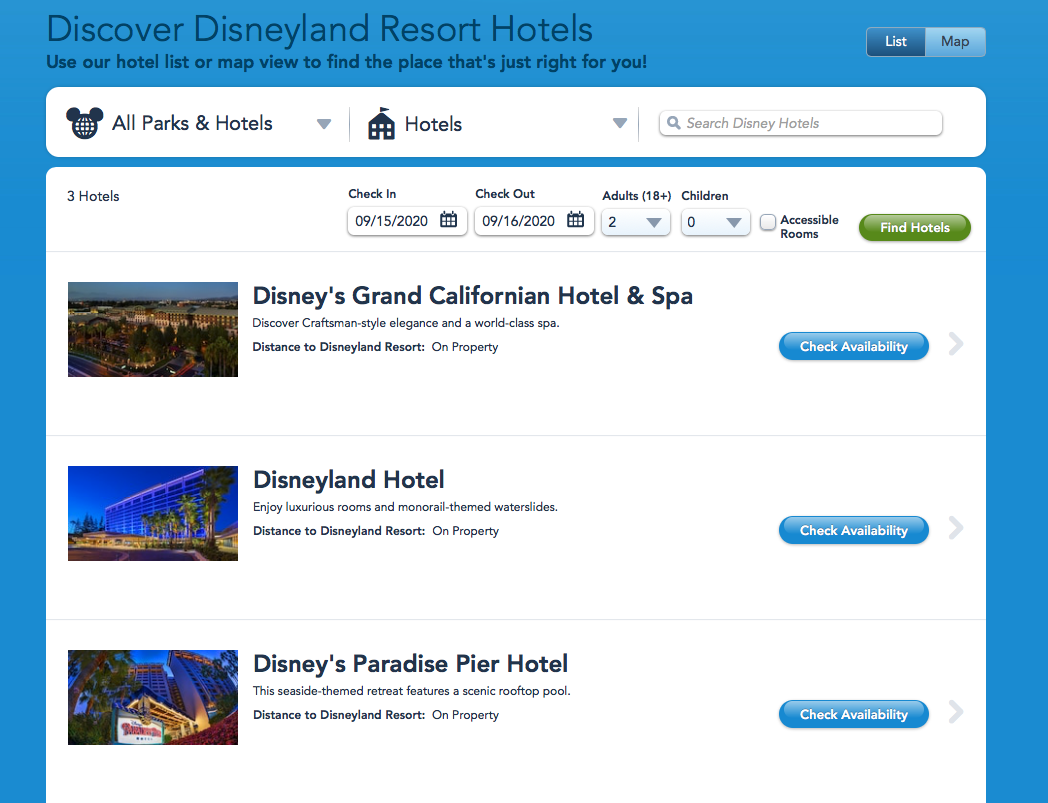Viewport: 1048px width, 803px height.
Task: Click the Hotels building icon
Action: 381,124
